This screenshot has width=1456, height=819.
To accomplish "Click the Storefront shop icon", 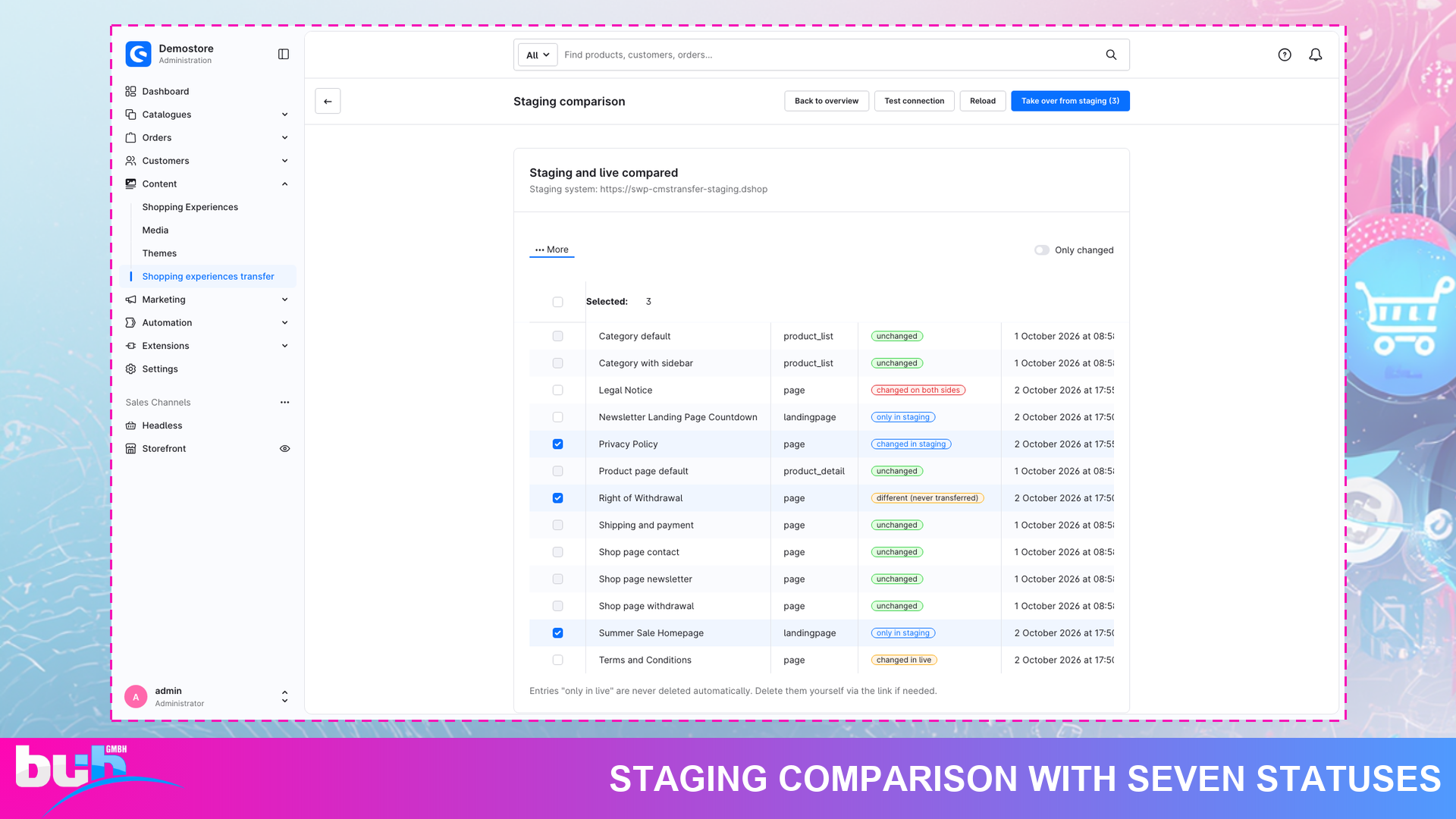I will [130, 448].
